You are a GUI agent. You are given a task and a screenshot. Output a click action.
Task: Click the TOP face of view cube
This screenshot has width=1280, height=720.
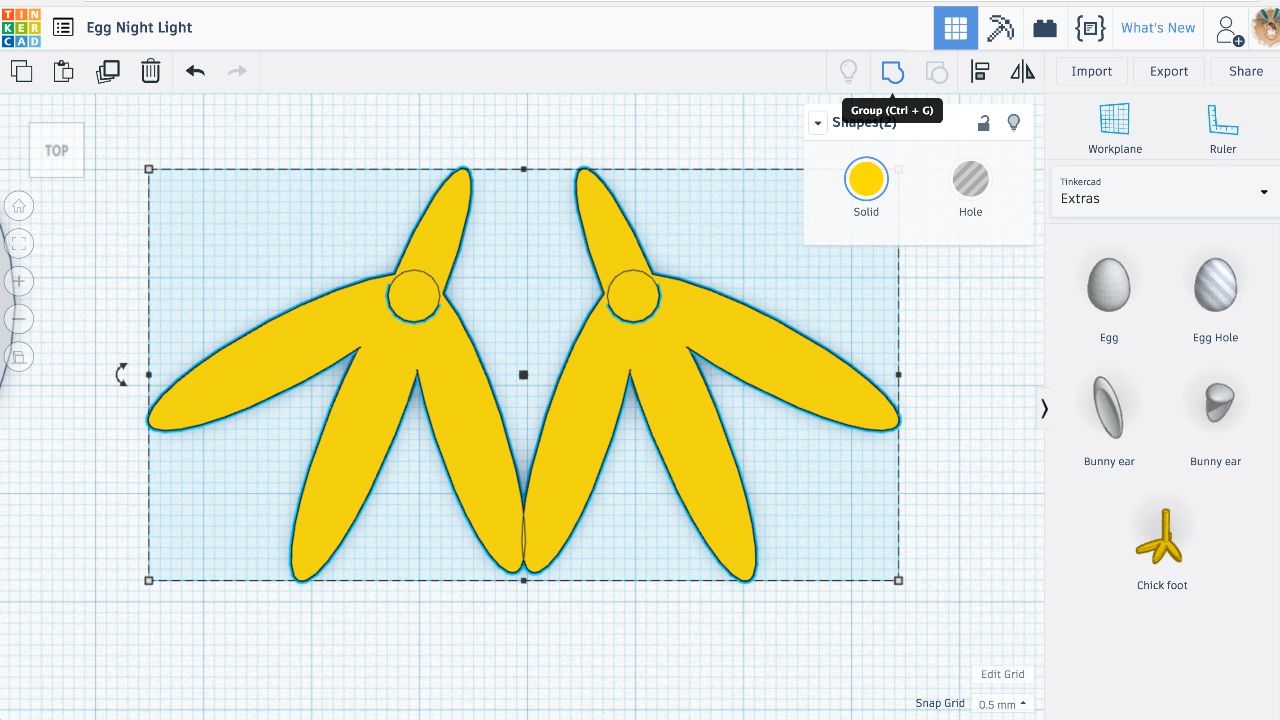click(x=57, y=150)
